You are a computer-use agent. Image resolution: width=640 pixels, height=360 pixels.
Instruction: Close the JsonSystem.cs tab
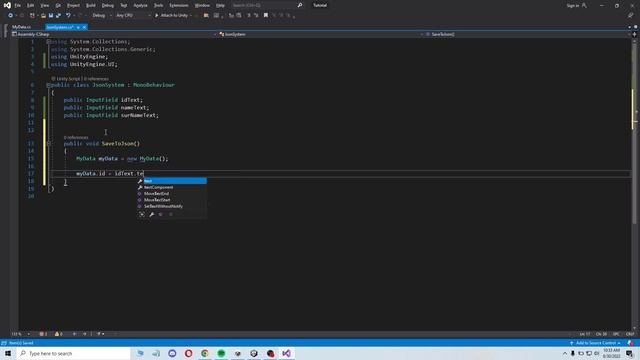point(84,27)
